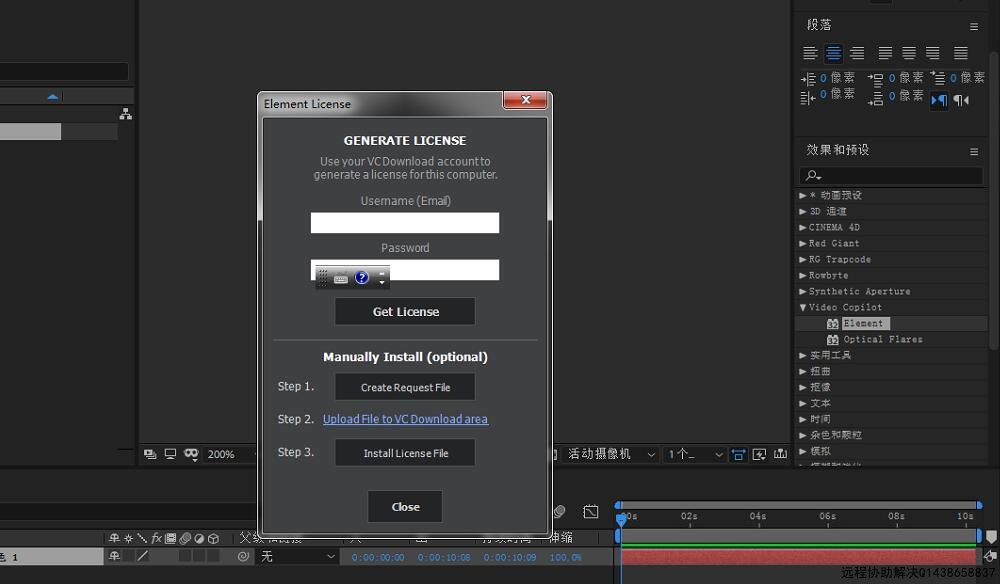Set left-to-right text direction
Viewport: 1000px width, 584px height.
coord(939,100)
